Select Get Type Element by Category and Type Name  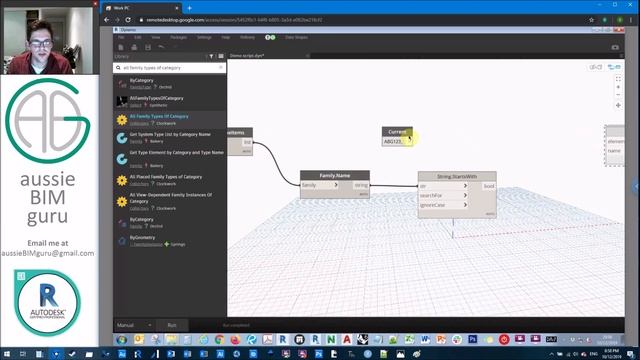(x=170, y=159)
